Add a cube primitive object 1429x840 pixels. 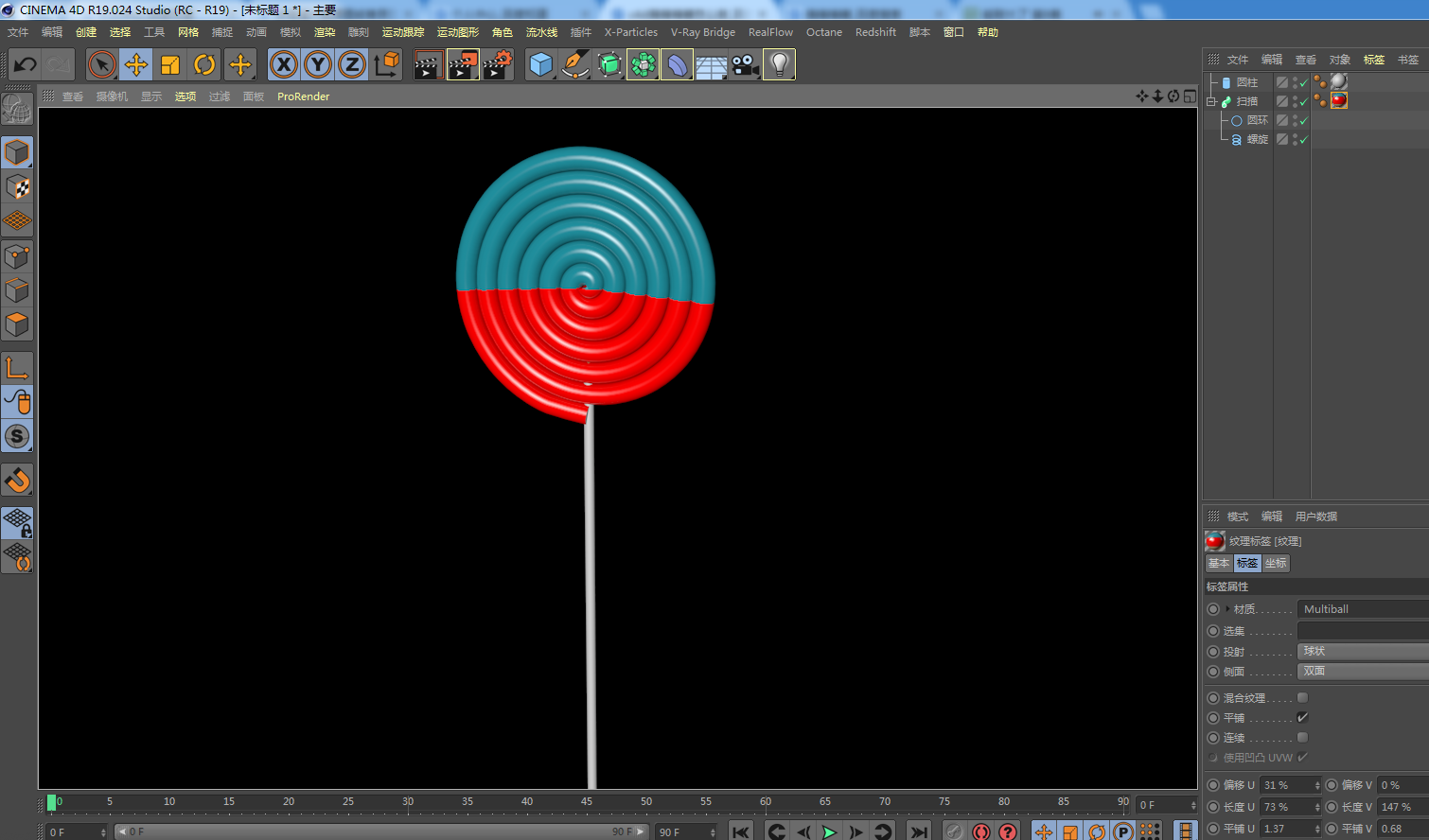[540, 65]
